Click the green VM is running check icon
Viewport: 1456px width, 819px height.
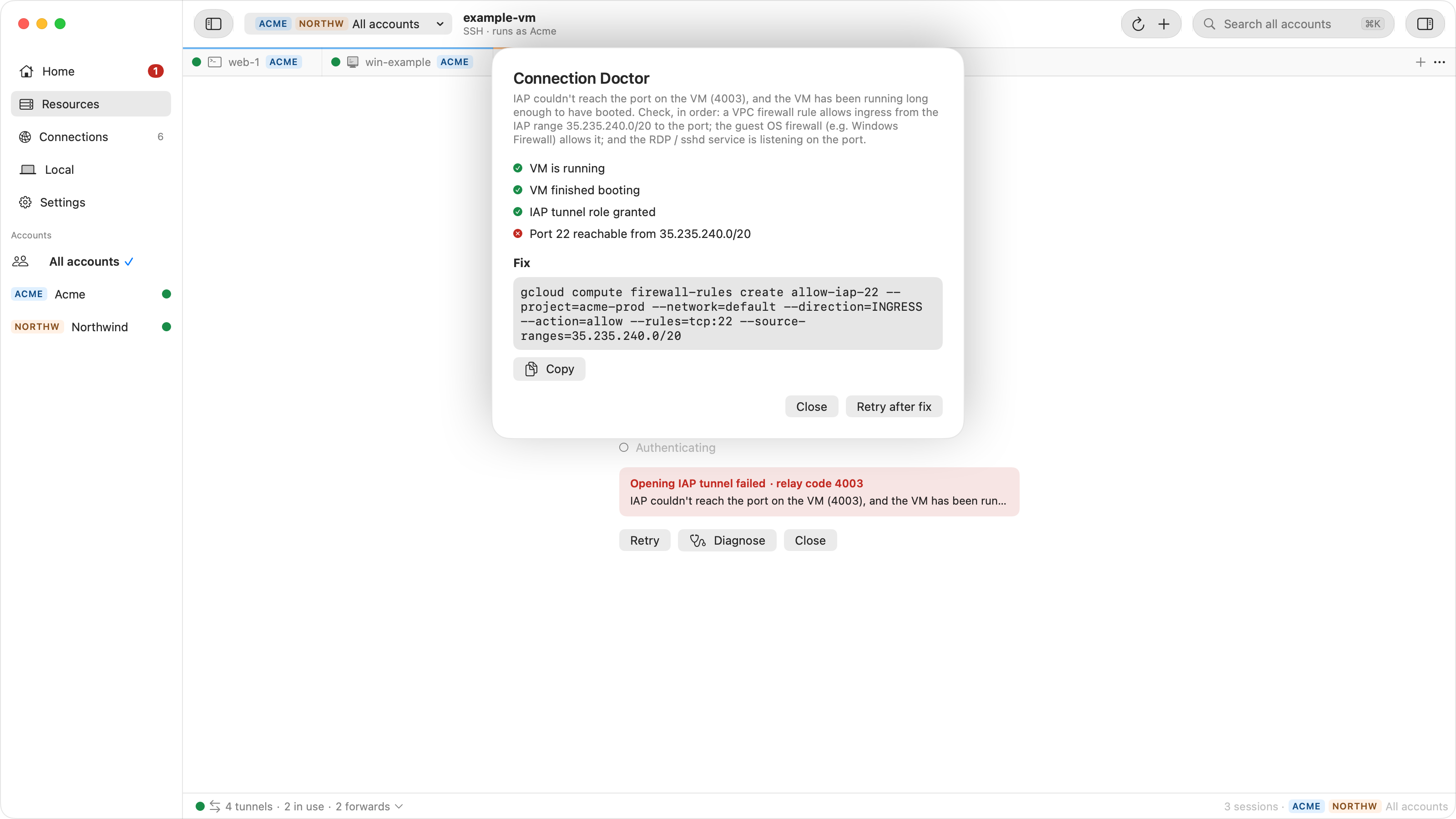518,168
